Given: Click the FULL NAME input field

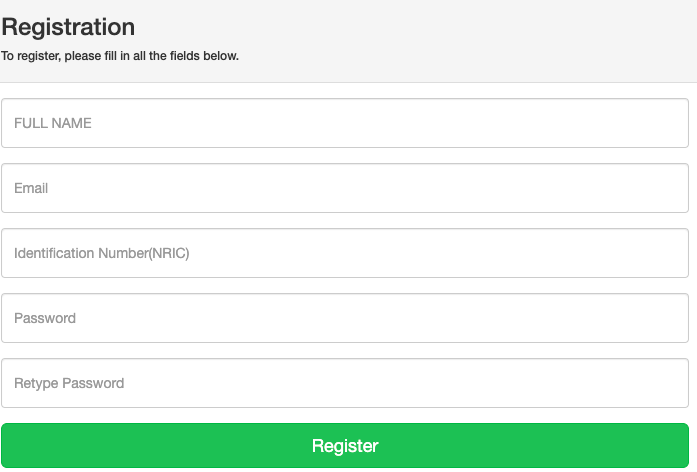Looking at the screenshot, I should pos(345,123).
